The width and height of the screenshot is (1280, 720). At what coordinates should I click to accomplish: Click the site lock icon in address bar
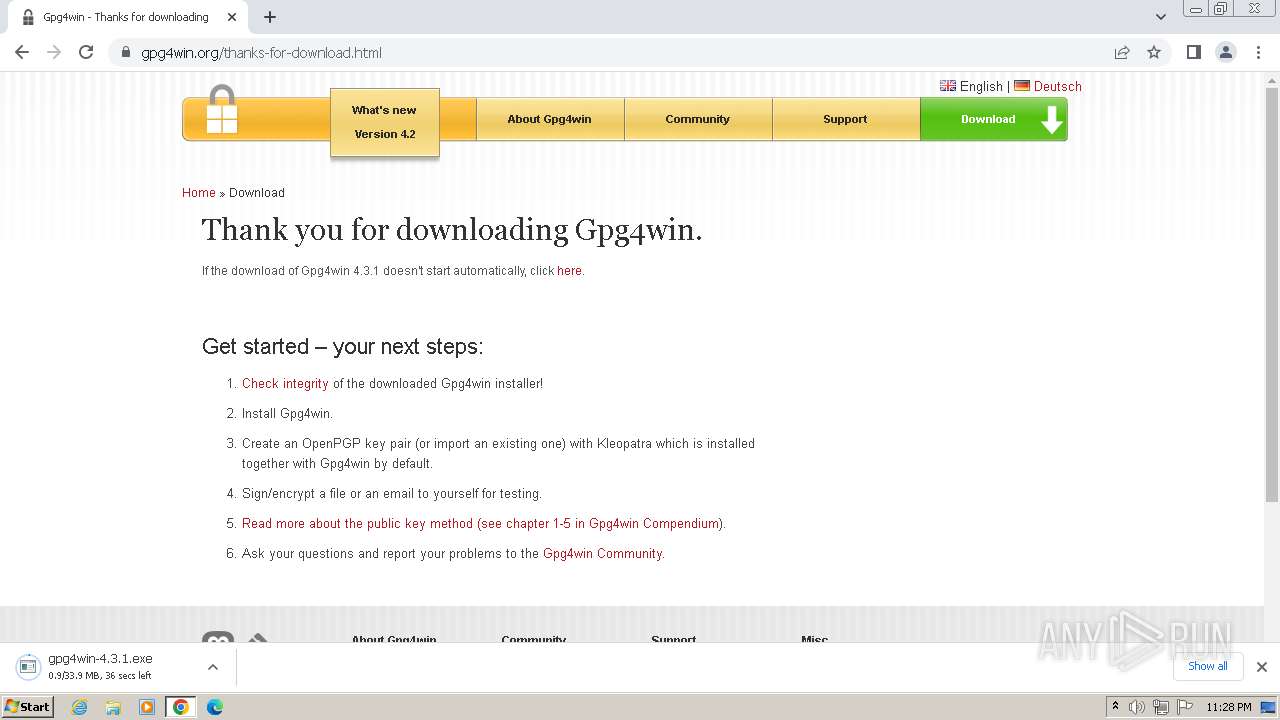coord(126,53)
